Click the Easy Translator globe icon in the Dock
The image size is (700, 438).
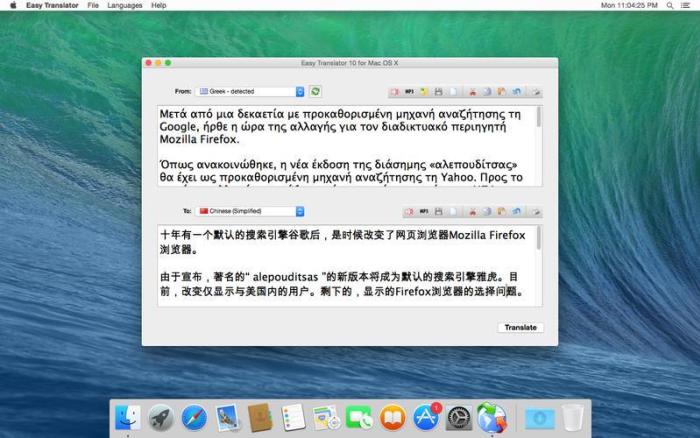tap(492, 418)
